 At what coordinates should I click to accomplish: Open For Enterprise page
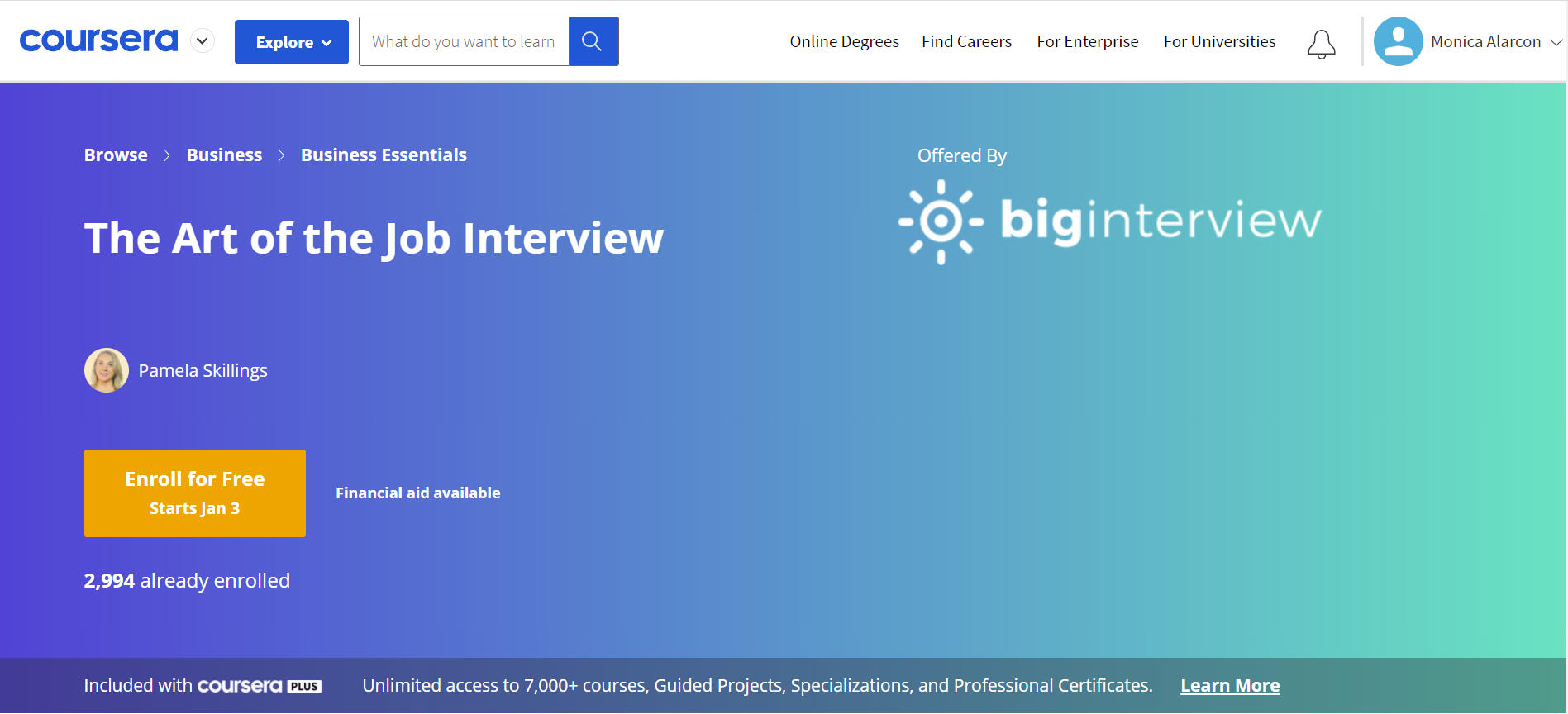tap(1087, 41)
